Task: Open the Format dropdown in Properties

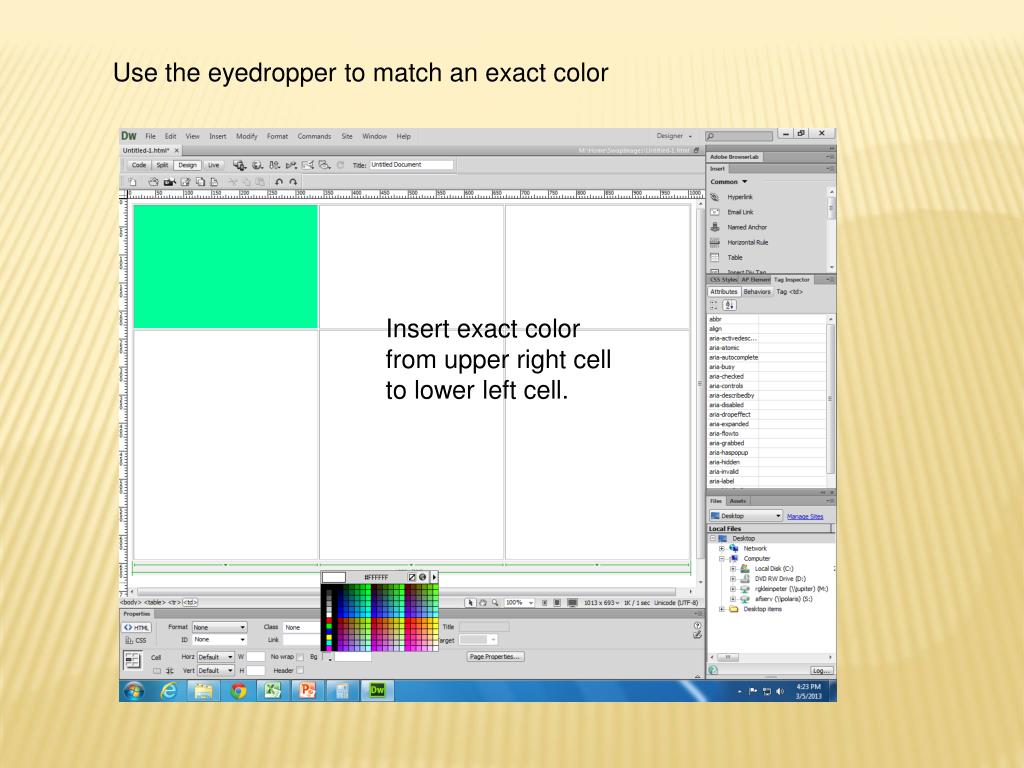Action: (219, 627)
